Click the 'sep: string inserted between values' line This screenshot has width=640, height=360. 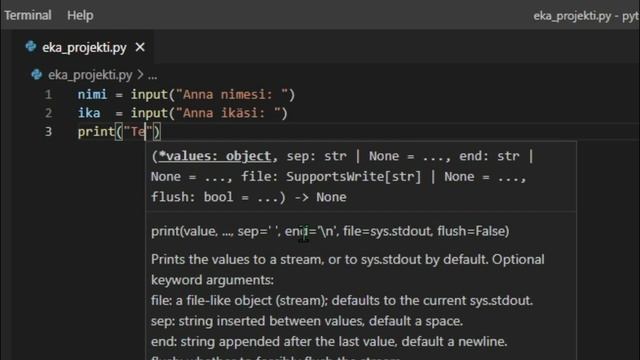(307, 321)
